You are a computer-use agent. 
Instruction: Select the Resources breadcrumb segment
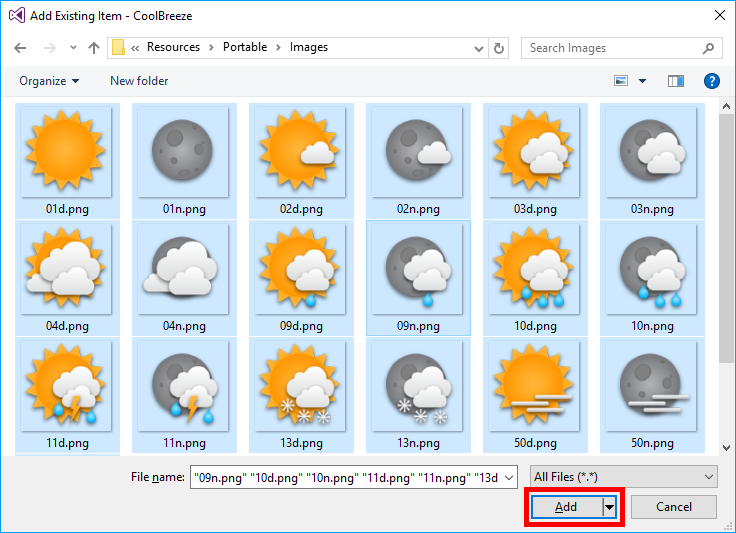click(x=173, y=47)
